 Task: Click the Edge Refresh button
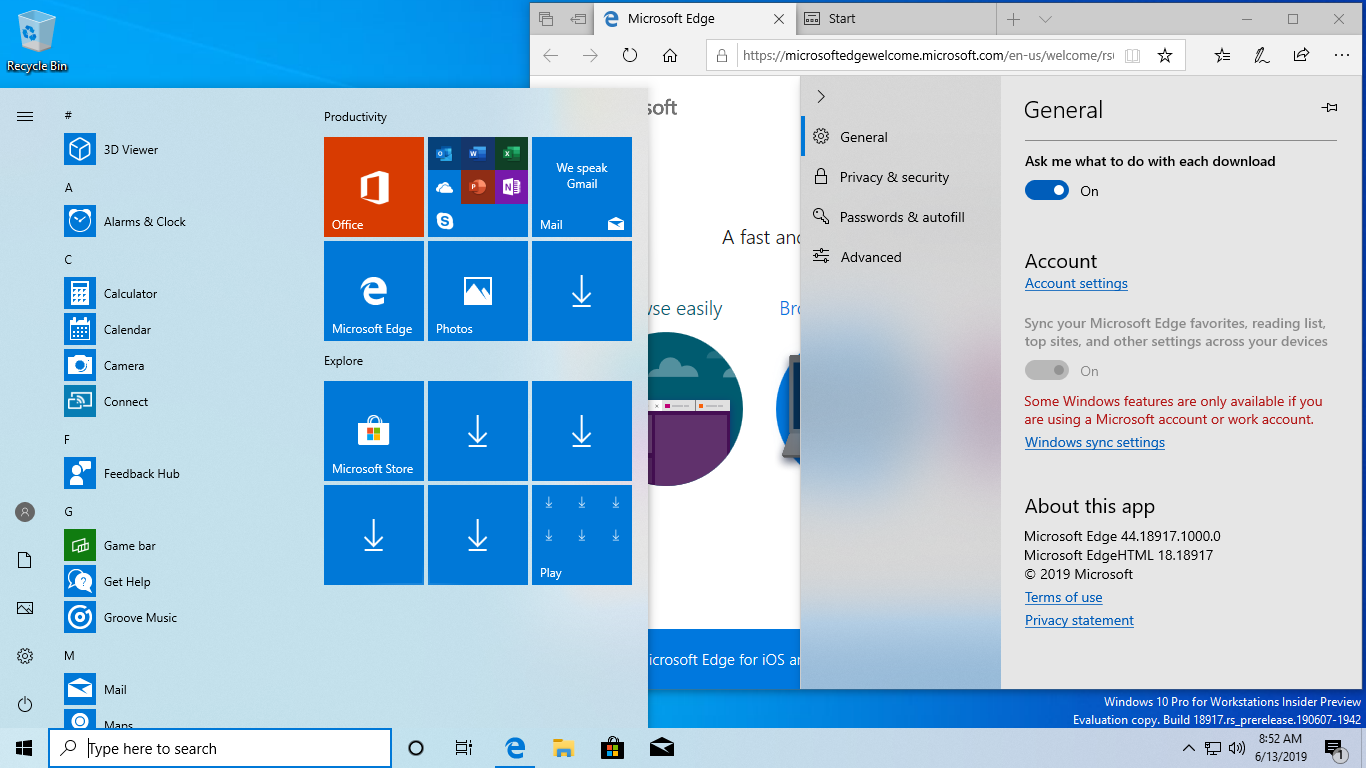coord(630,56)
